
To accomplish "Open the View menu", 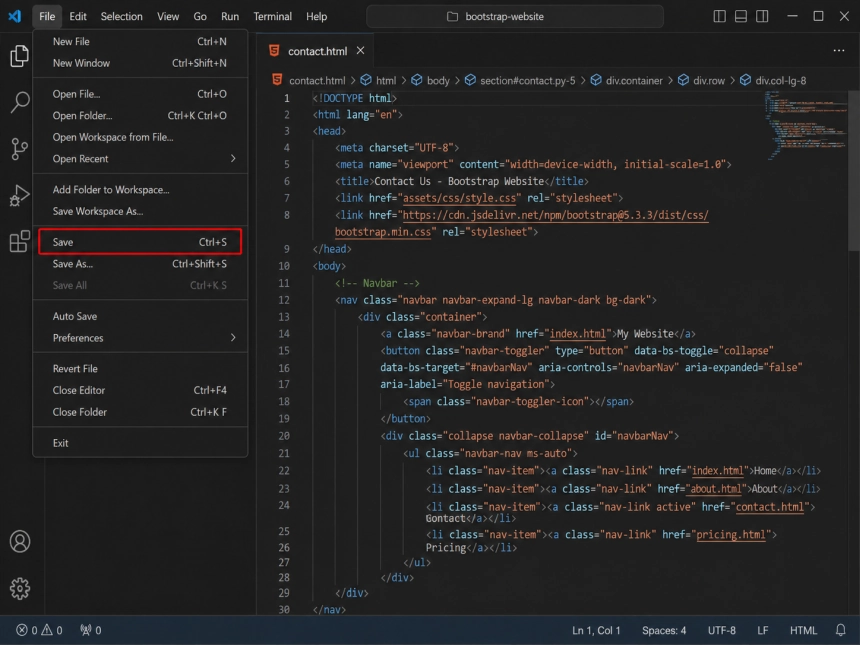I will coord(168,16).
